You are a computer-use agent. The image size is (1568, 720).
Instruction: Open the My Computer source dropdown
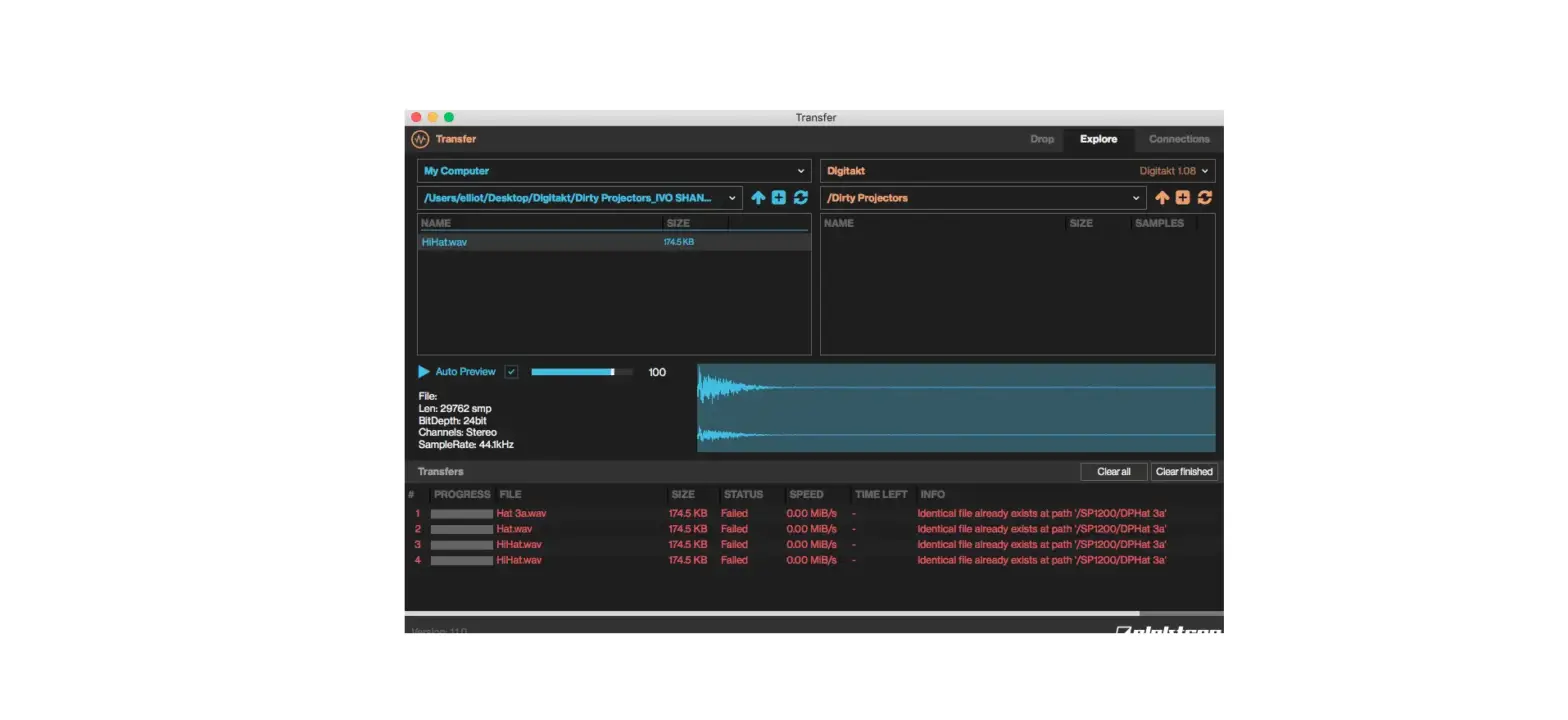click(614, 171)
